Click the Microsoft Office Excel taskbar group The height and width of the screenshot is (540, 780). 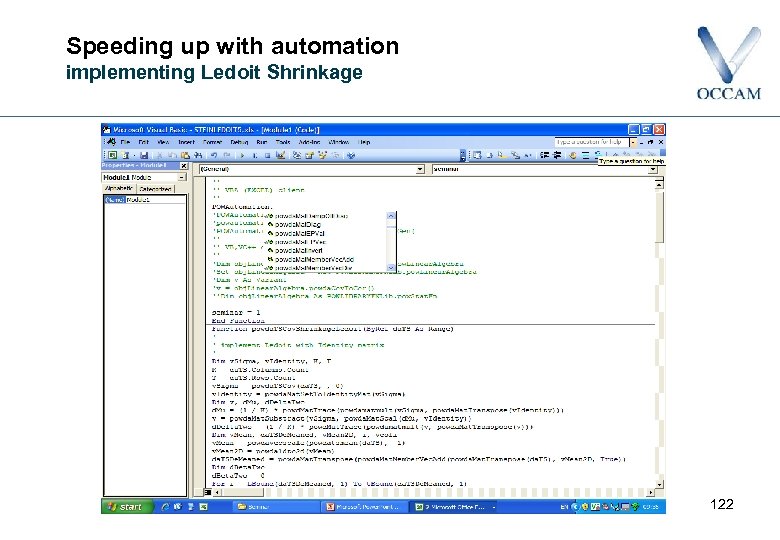[454, 507]
